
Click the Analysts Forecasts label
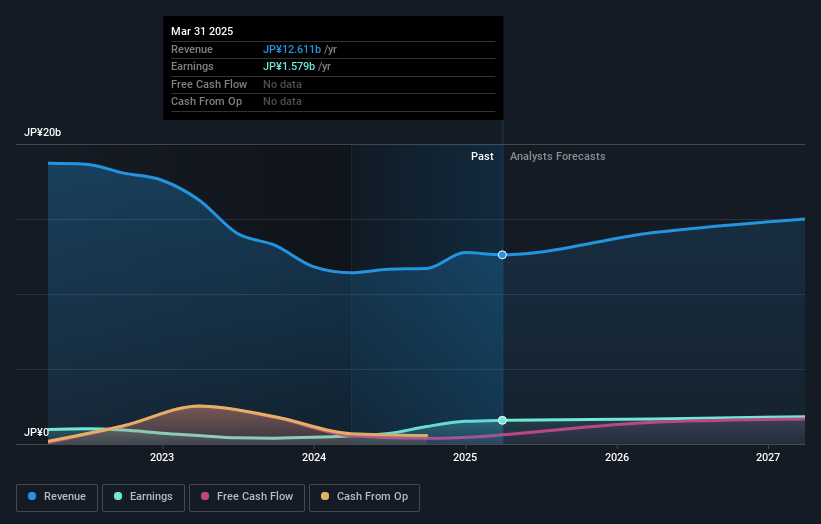558,157
